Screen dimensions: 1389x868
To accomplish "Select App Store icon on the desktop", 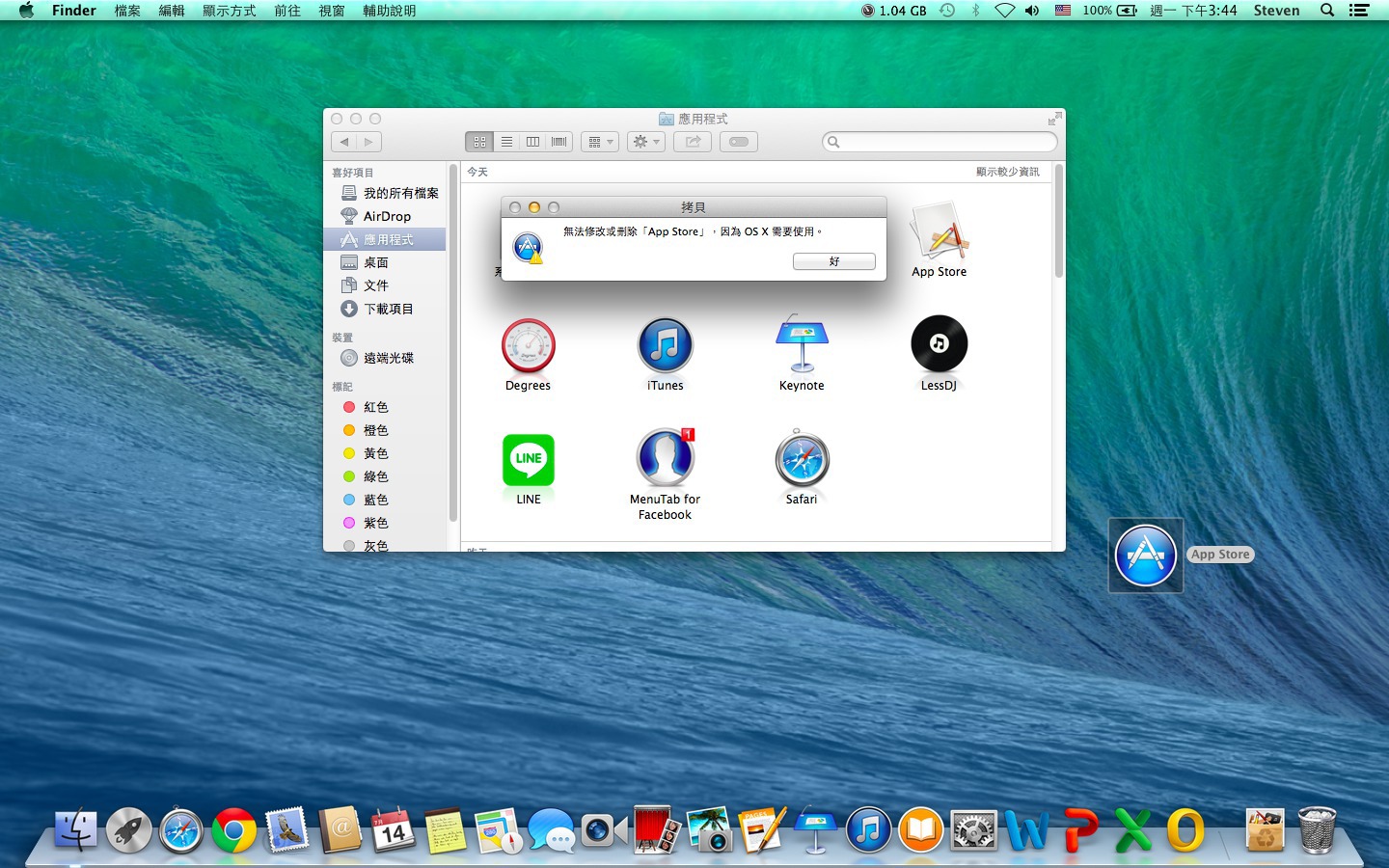I will coord(1145,556).
